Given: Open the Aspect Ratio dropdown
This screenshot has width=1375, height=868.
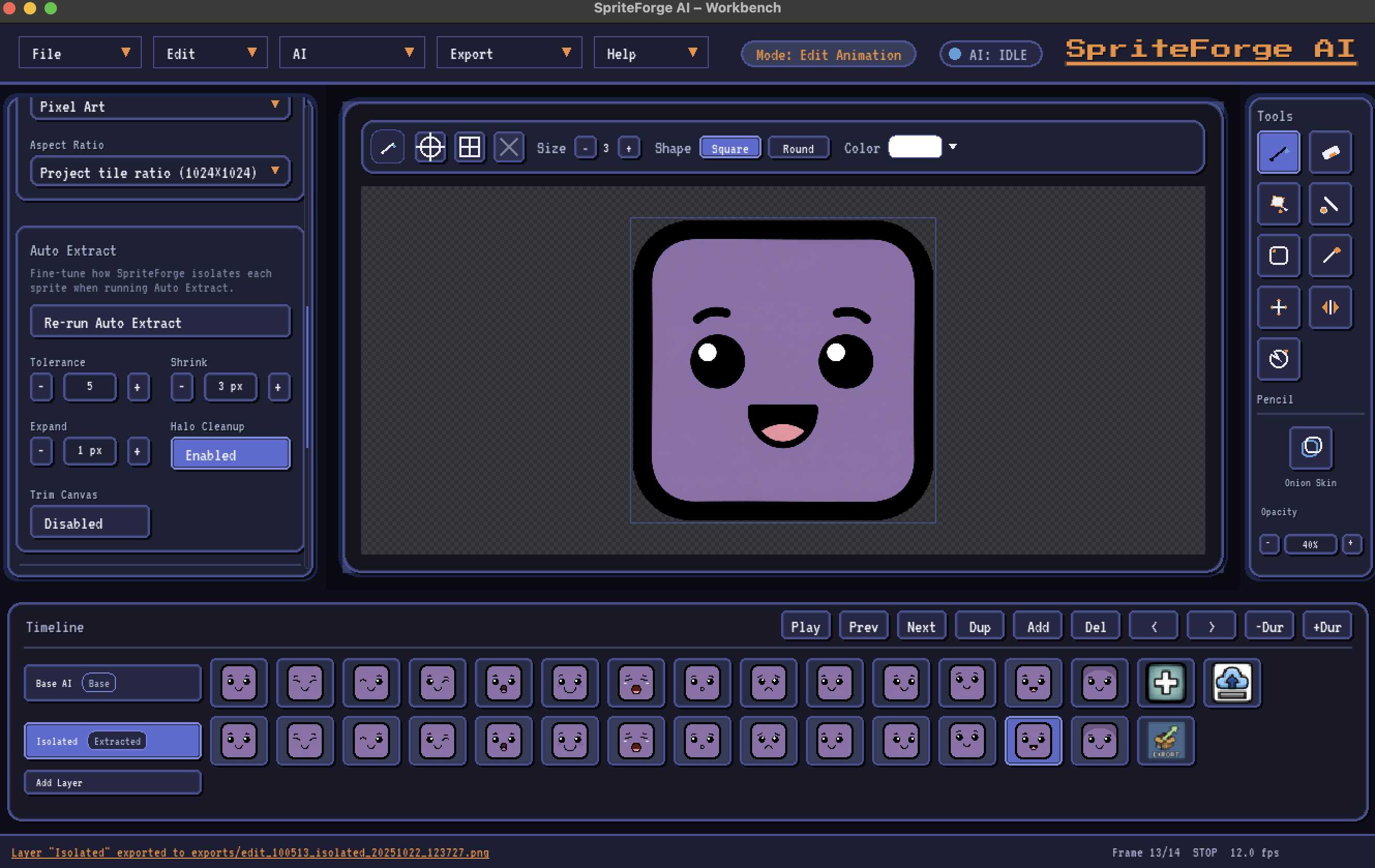Looking at the screenshot, I should (160, 172).
